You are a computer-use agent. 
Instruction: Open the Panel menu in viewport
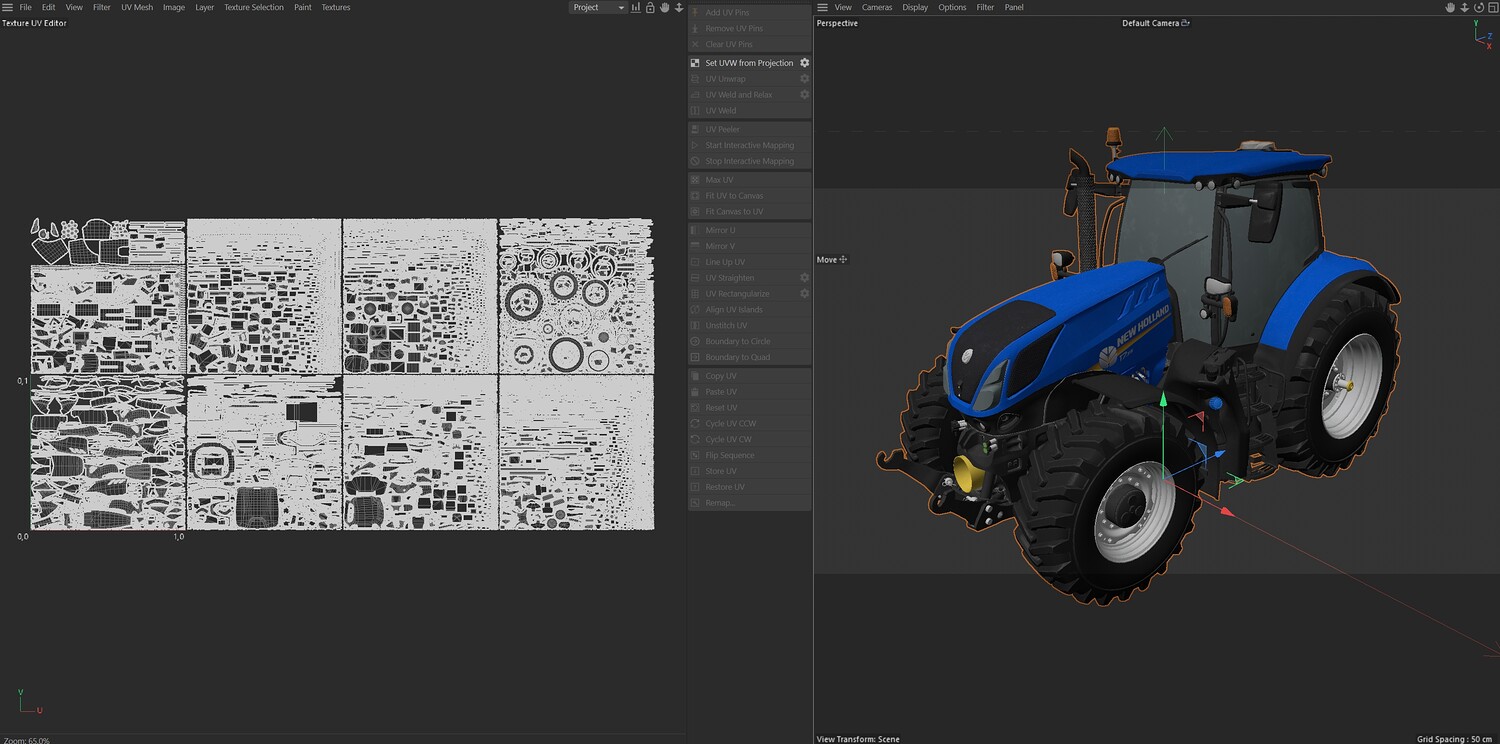coord(1014,7)
